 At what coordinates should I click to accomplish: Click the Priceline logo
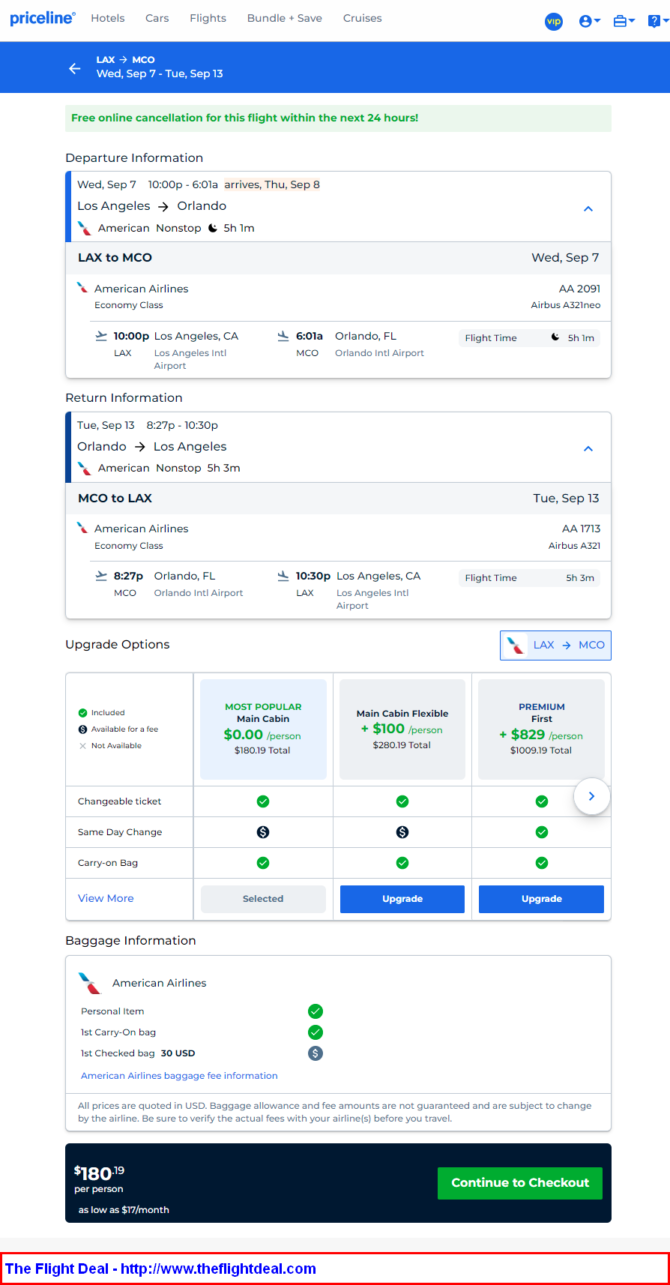[43, 18]
